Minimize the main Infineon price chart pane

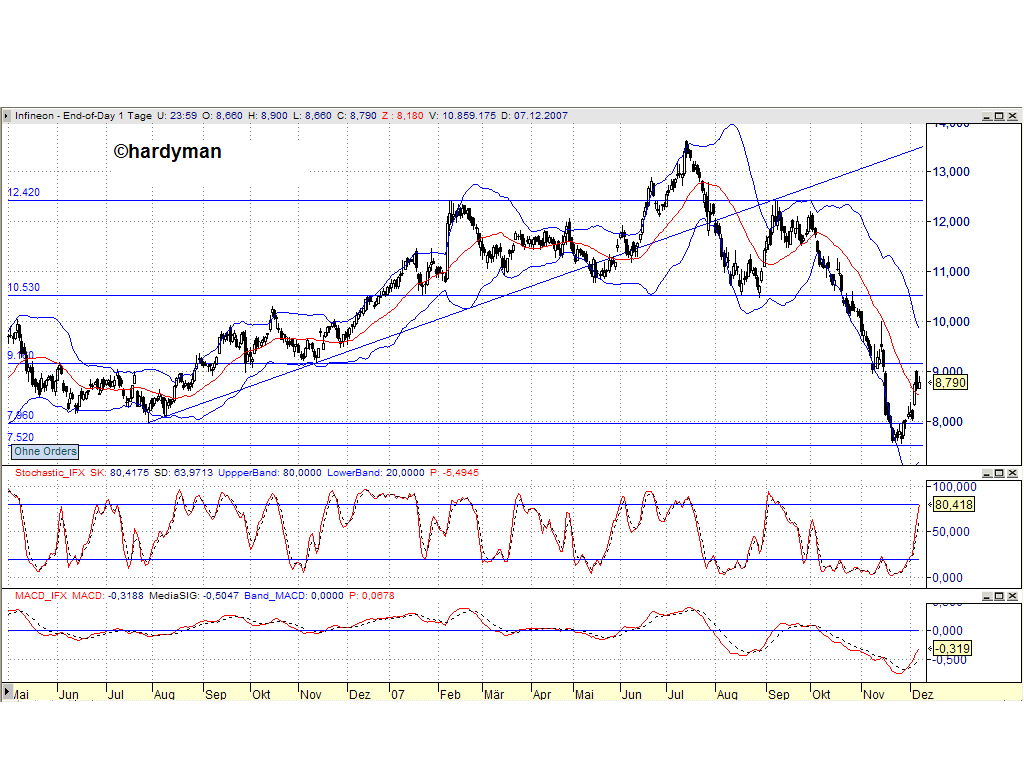coord(987,116)
